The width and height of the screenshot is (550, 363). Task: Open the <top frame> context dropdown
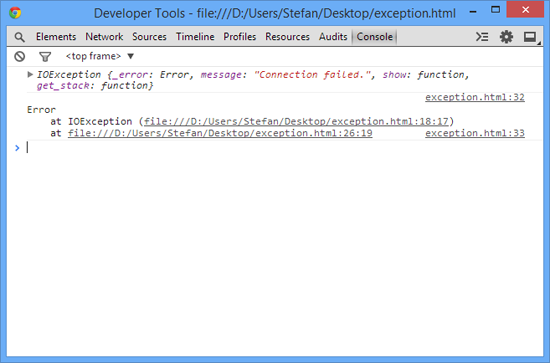pyautogui.click(x=100, y=56)
